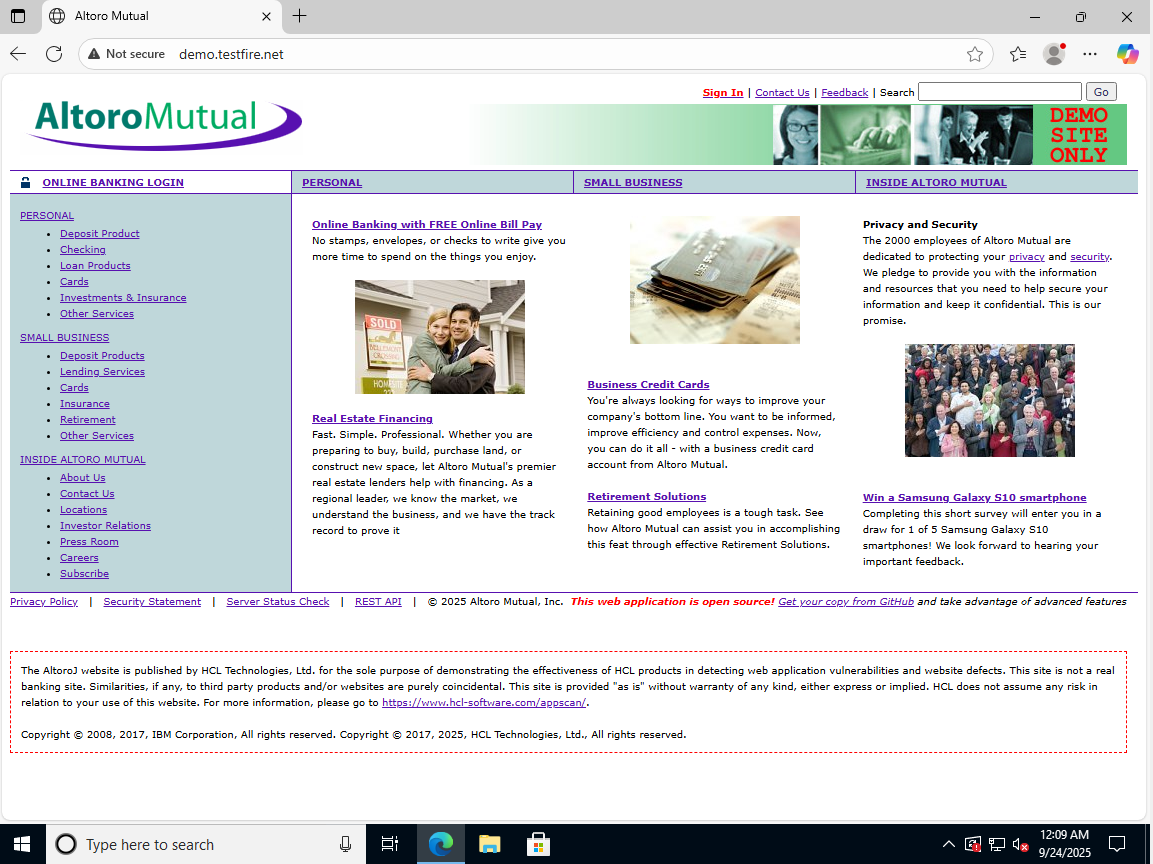Click the volume muted tray icon
The width and height of the screenshot is (1153, 864).
point(1020,844)
